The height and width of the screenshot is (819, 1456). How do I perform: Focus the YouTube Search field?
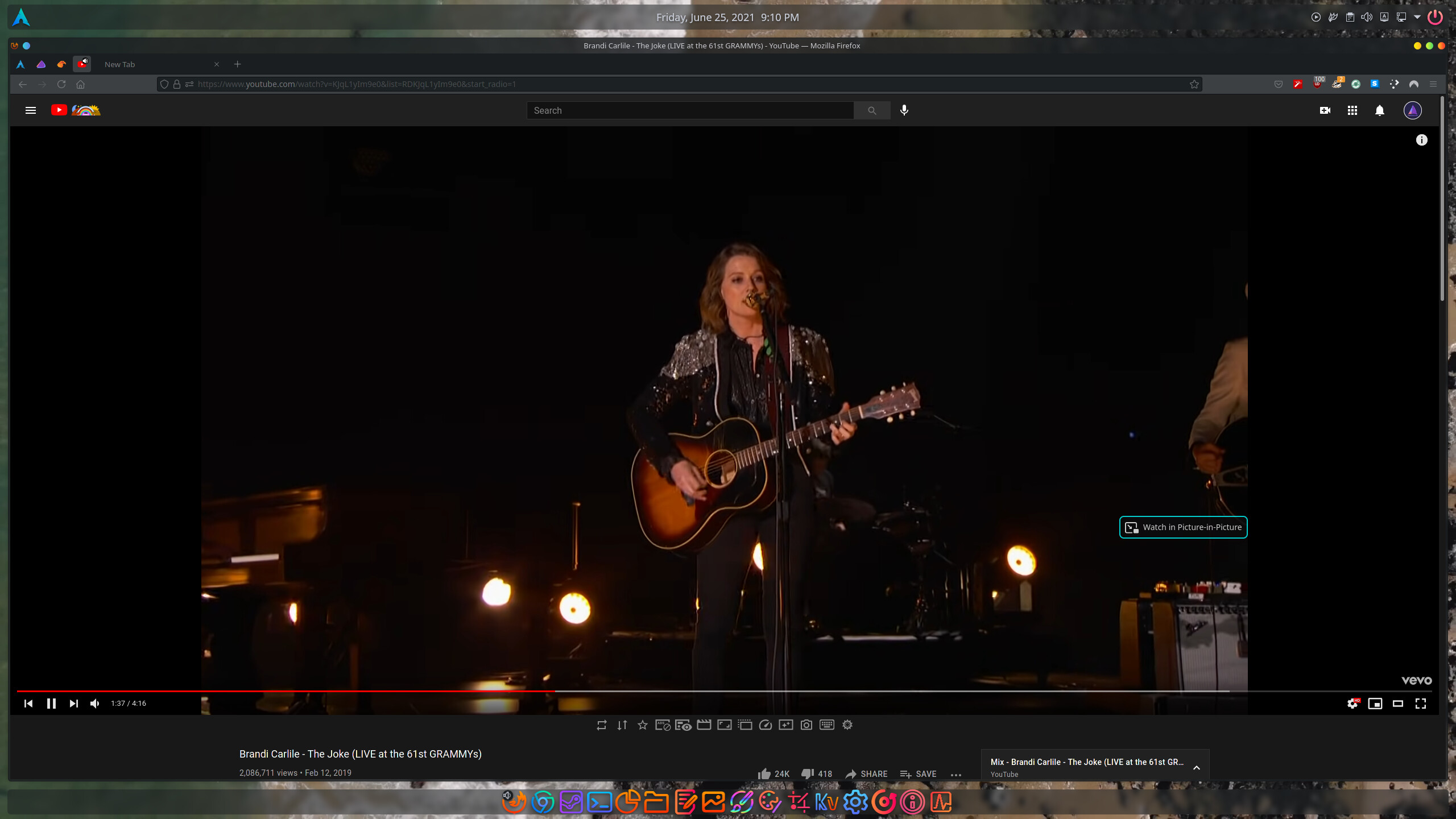click(690, 110)
